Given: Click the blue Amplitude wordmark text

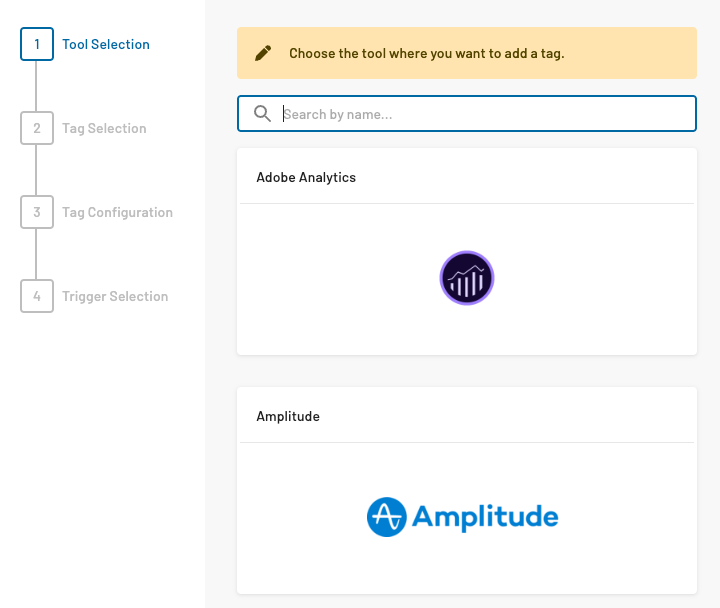Looking at the screenshot, I should coord(485,517).
